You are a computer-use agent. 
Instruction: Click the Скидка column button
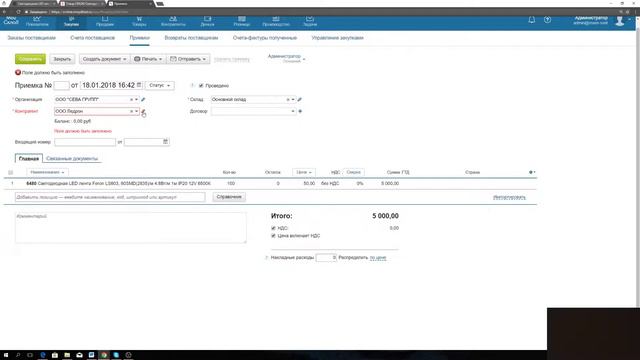pos(353,172)
